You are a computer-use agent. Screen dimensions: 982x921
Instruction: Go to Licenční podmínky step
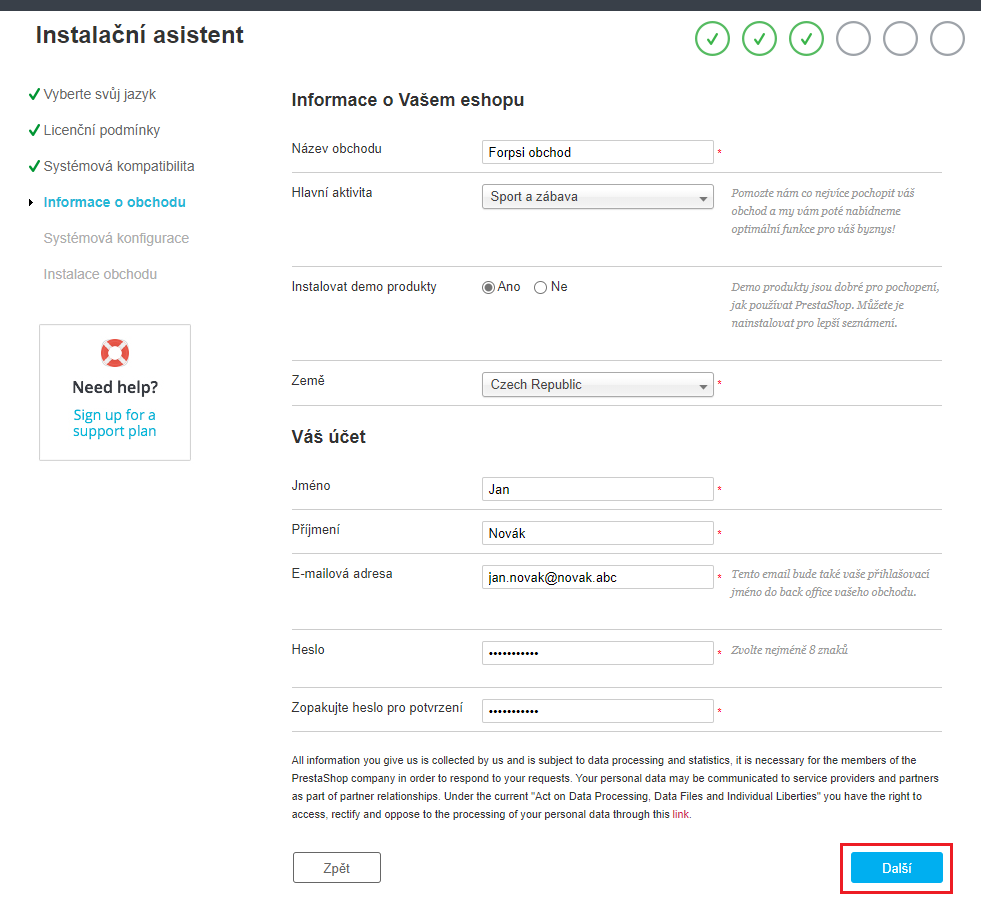coord(101,130)
